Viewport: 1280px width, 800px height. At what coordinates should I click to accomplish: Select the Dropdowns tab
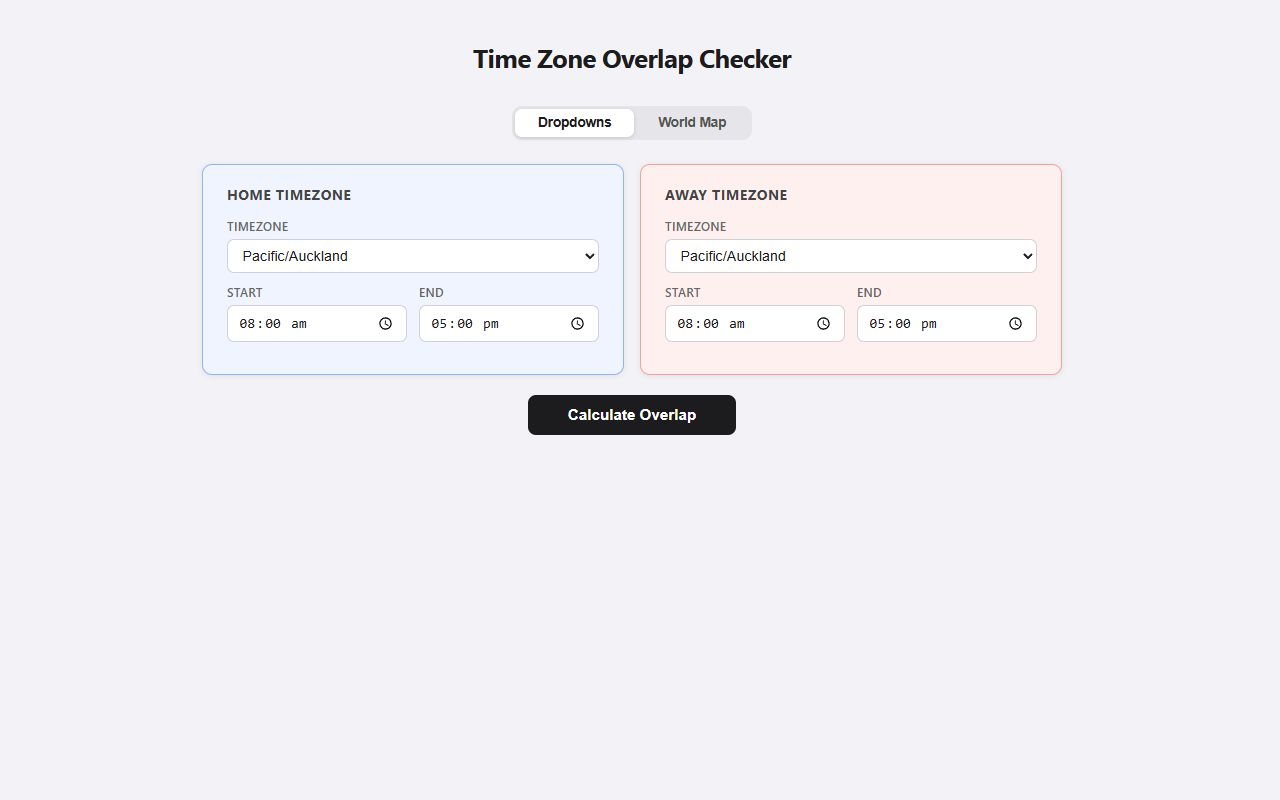[574, 122]
